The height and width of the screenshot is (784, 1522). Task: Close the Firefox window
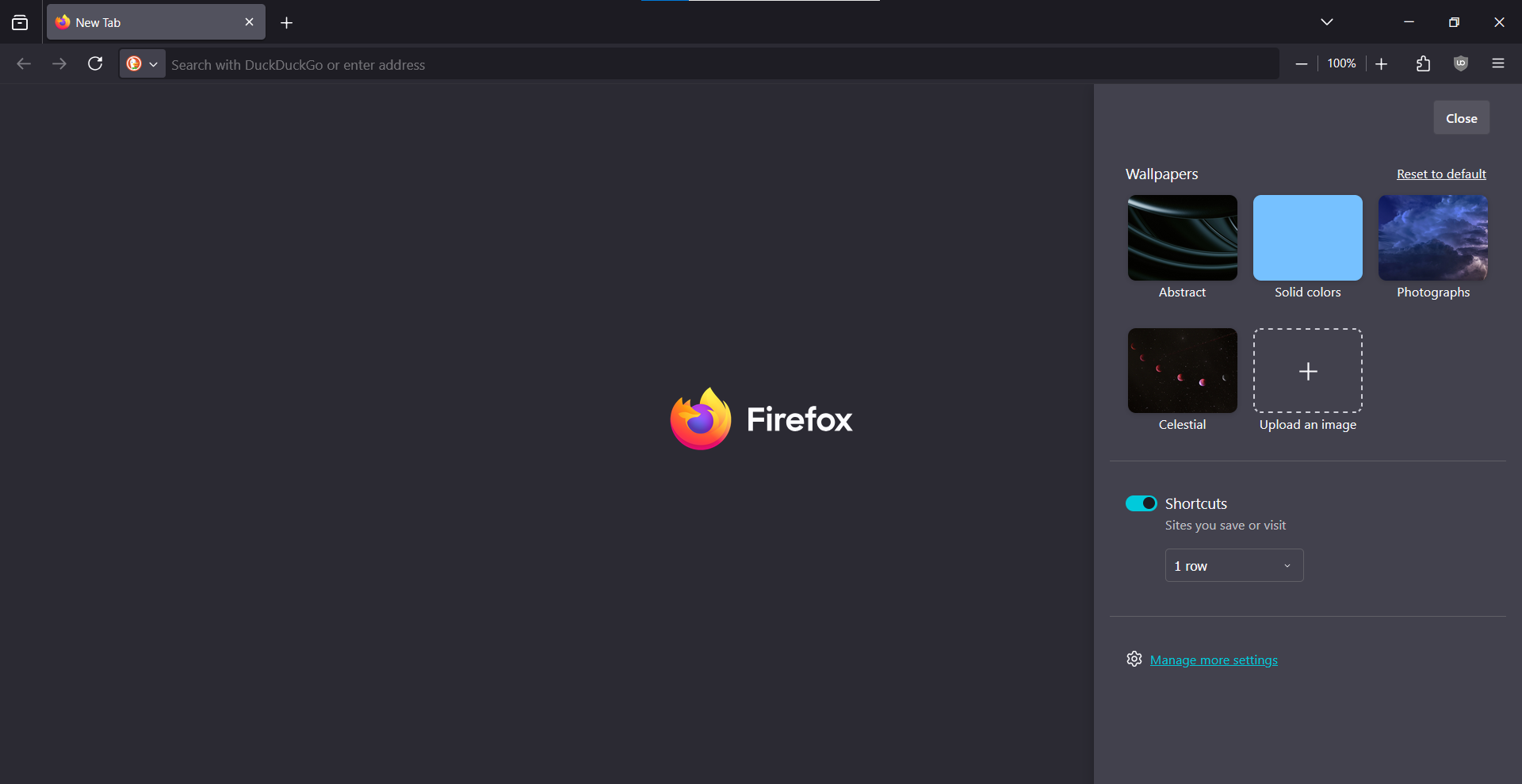(x=1499, y=22)
